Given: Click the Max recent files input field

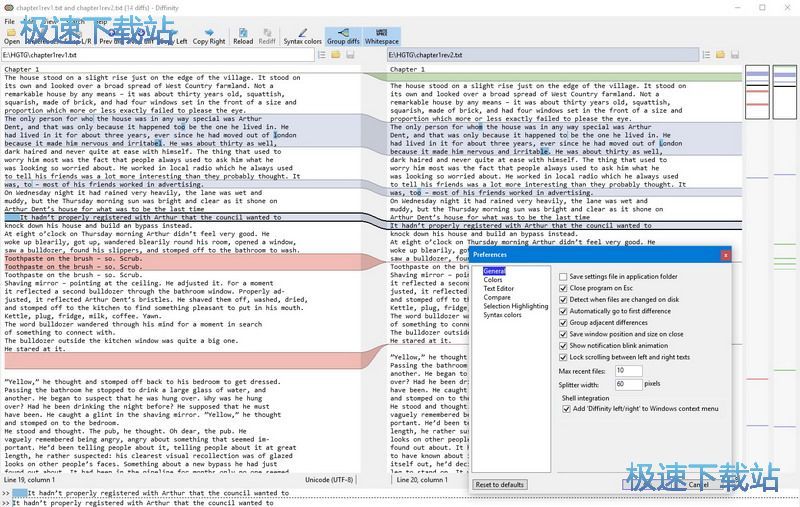Looking at the screenshot, I should [628, 371].
